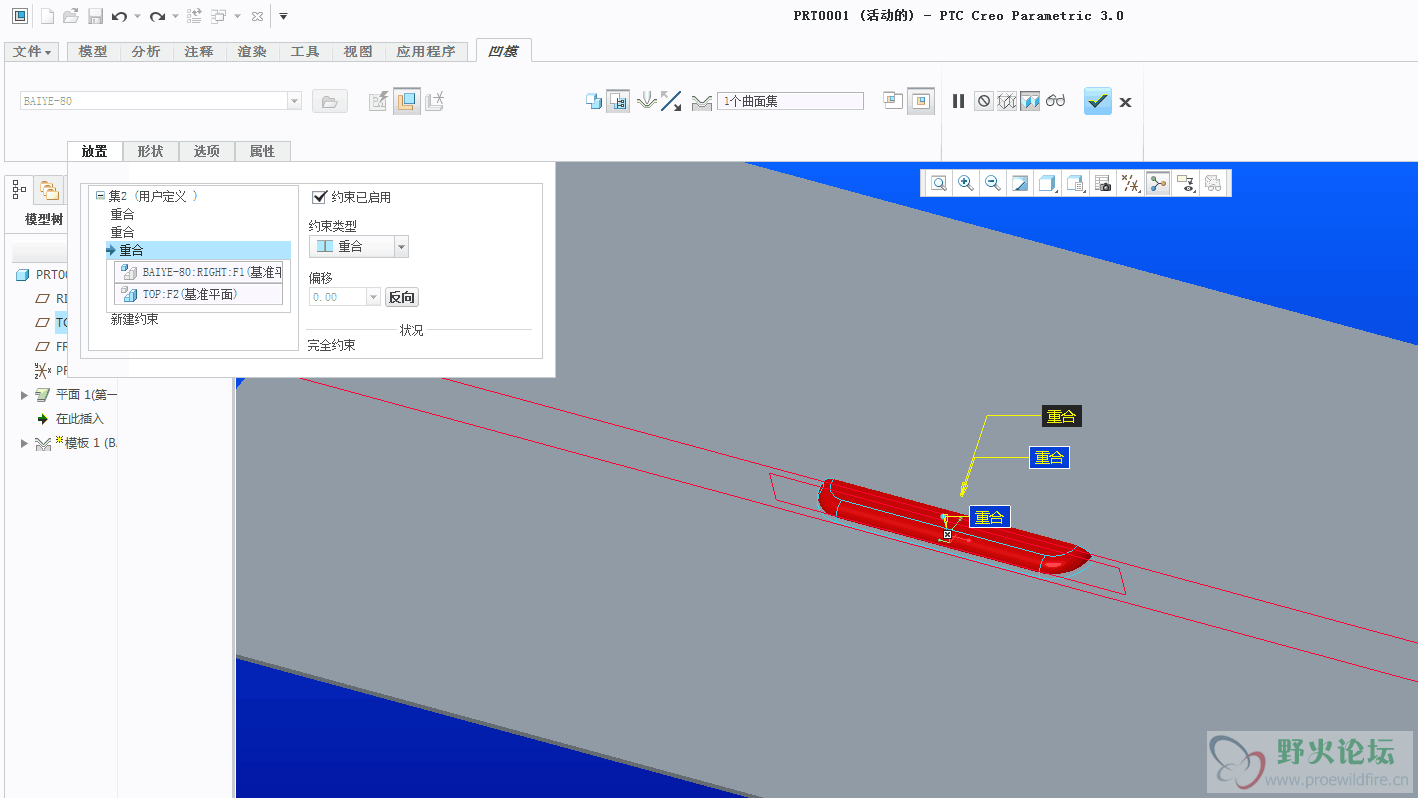Zoom in using graphics toolbar

pyautogui.click(x=966, y=183)
